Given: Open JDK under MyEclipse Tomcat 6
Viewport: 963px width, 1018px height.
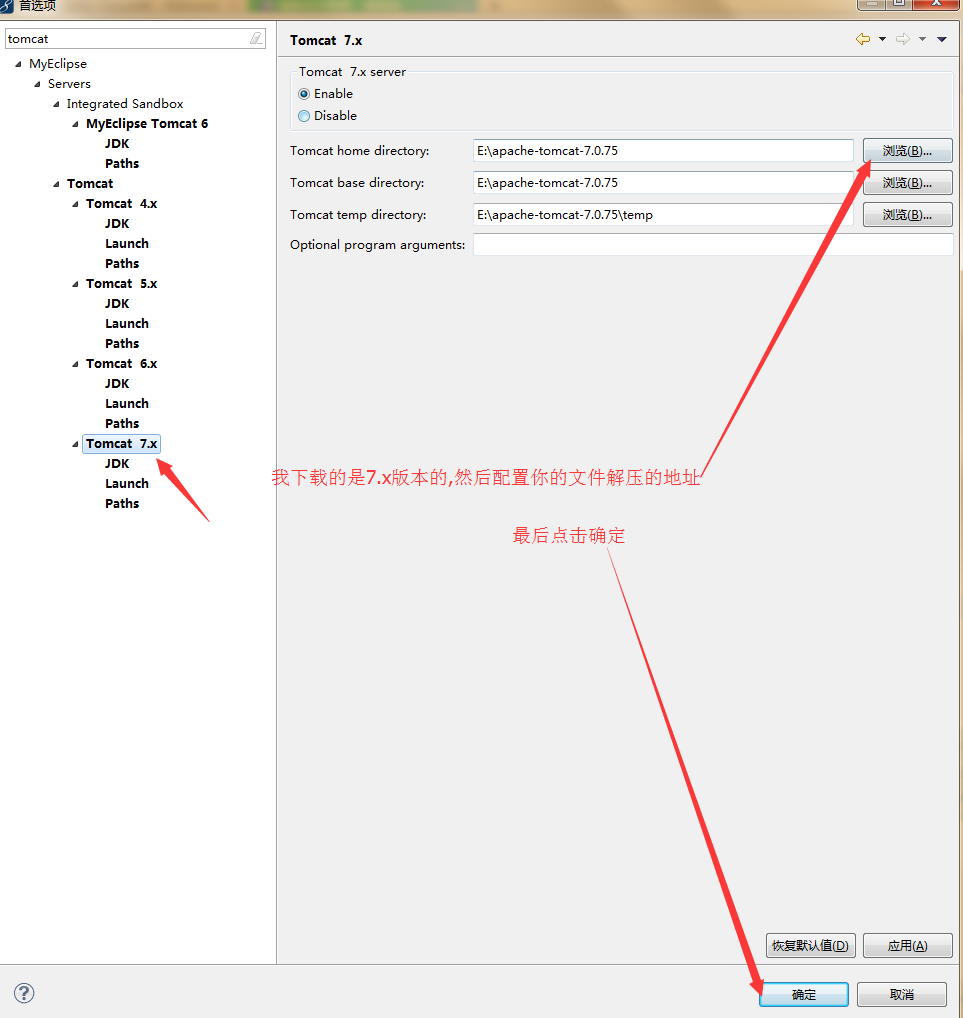Looking at the screenshot, I should [117, 143].
